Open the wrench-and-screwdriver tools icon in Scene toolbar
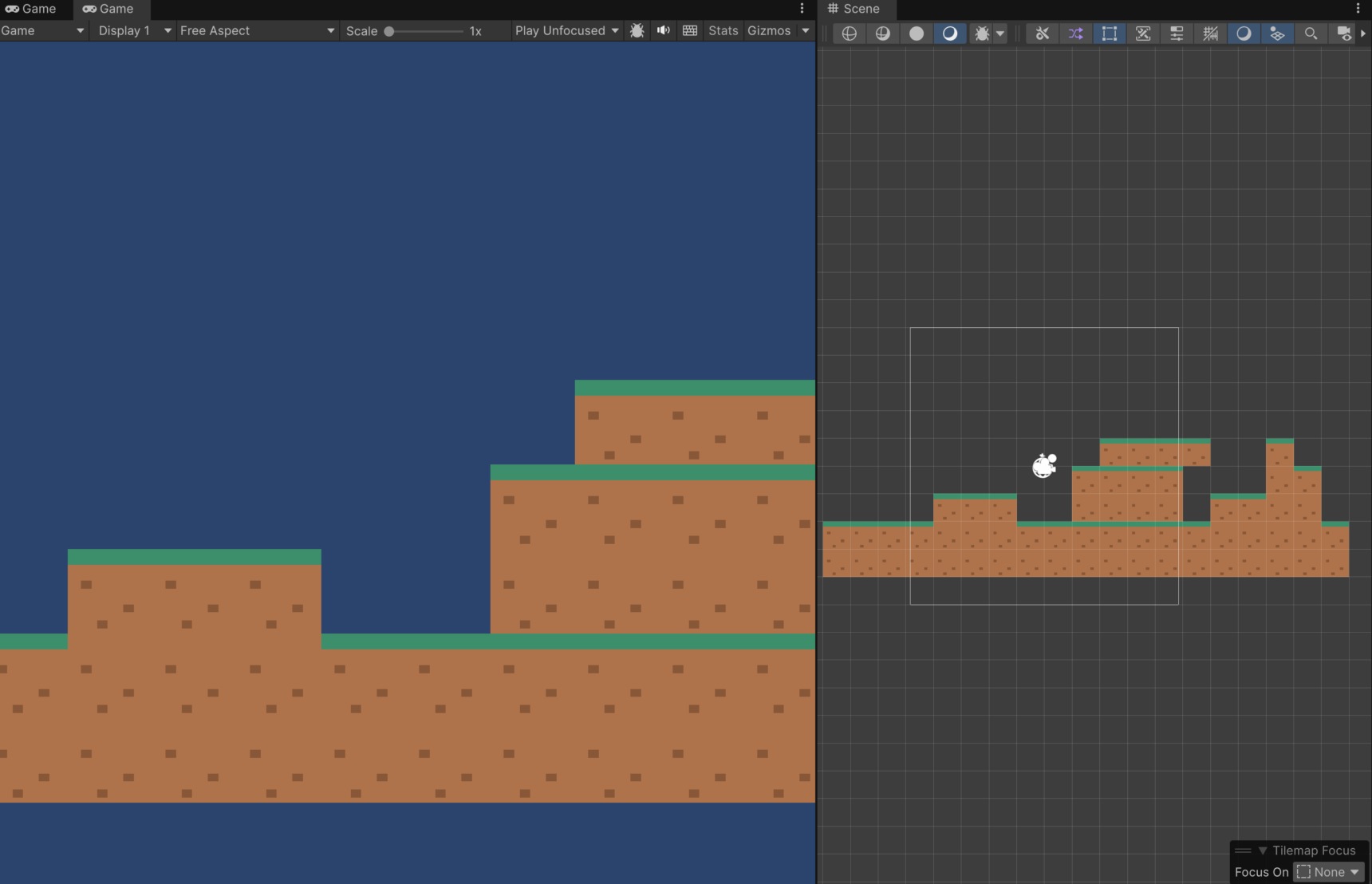The image size is (1372, 884). click(x=1043, y=34)
